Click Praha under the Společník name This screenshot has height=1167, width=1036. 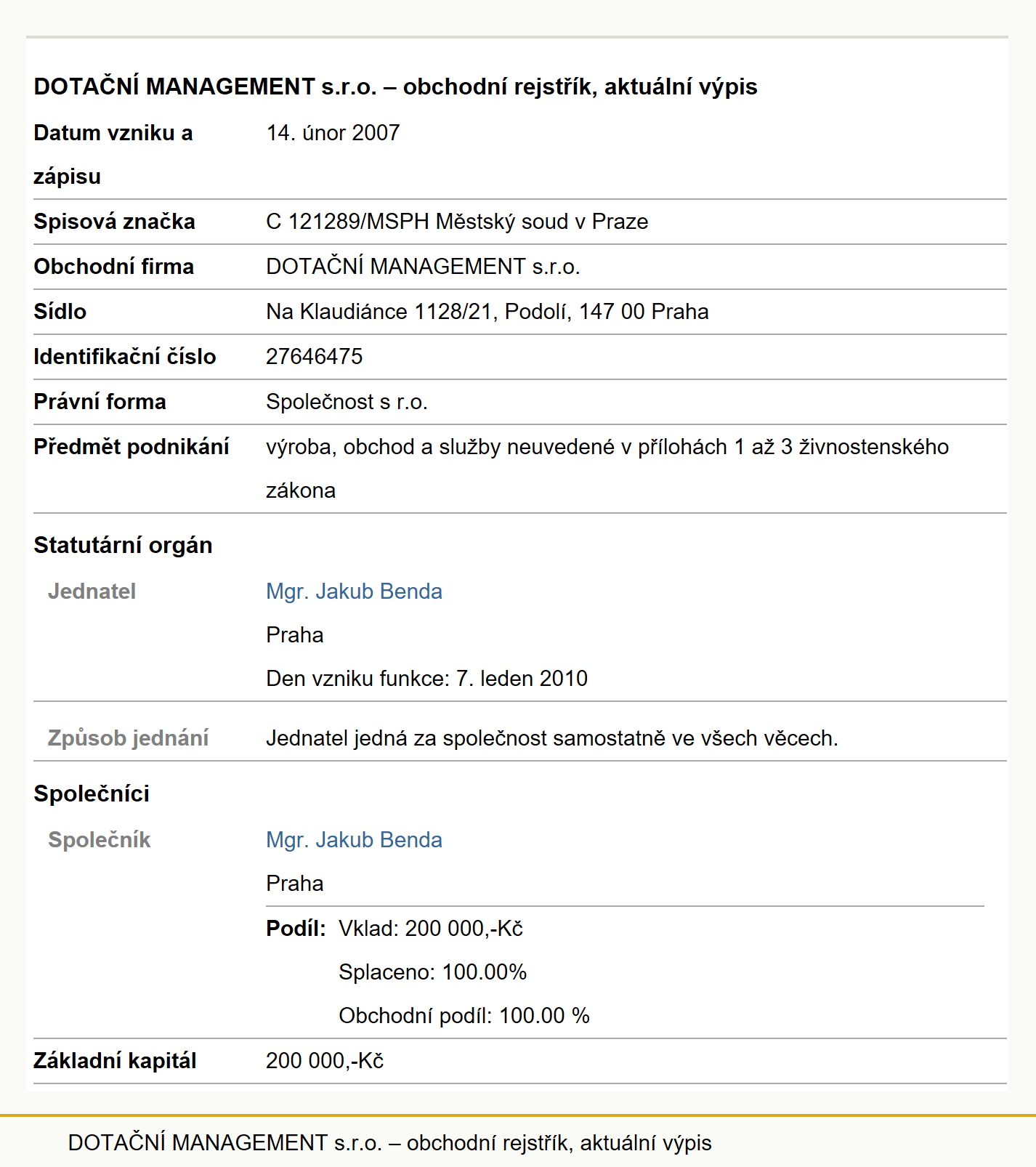pos(294,884)
